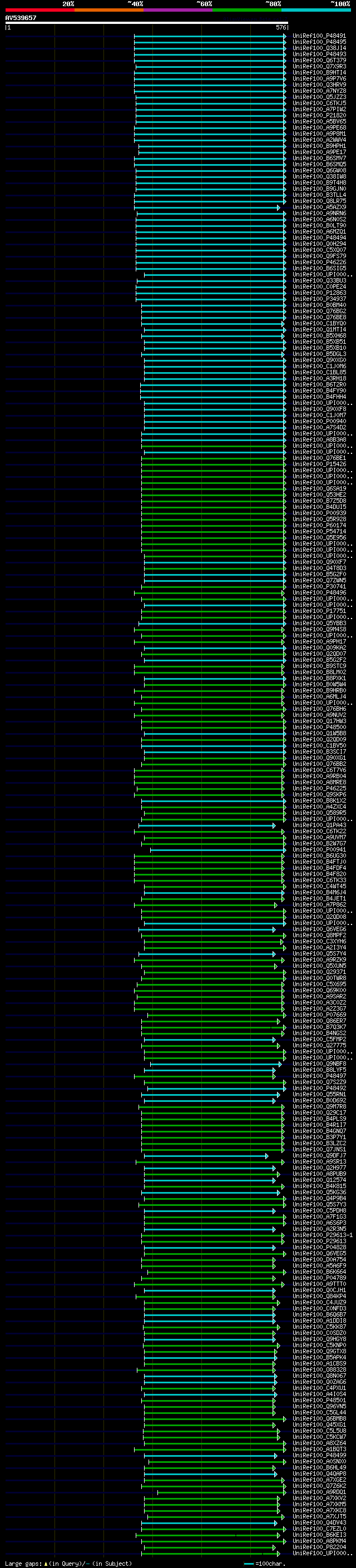
Task: Pick the UniRef100_A2I3Y4 label
Action: pos(319,947)
